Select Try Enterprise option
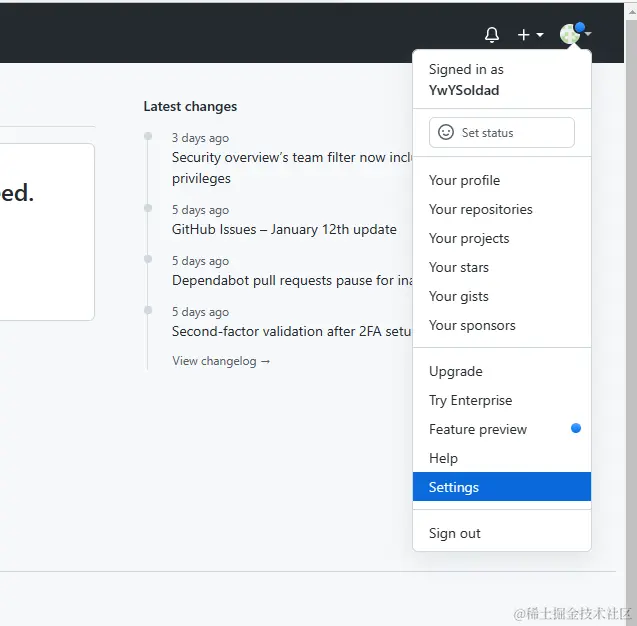The width and height of the screenshot is (637, 626). [x=502, y=401]
